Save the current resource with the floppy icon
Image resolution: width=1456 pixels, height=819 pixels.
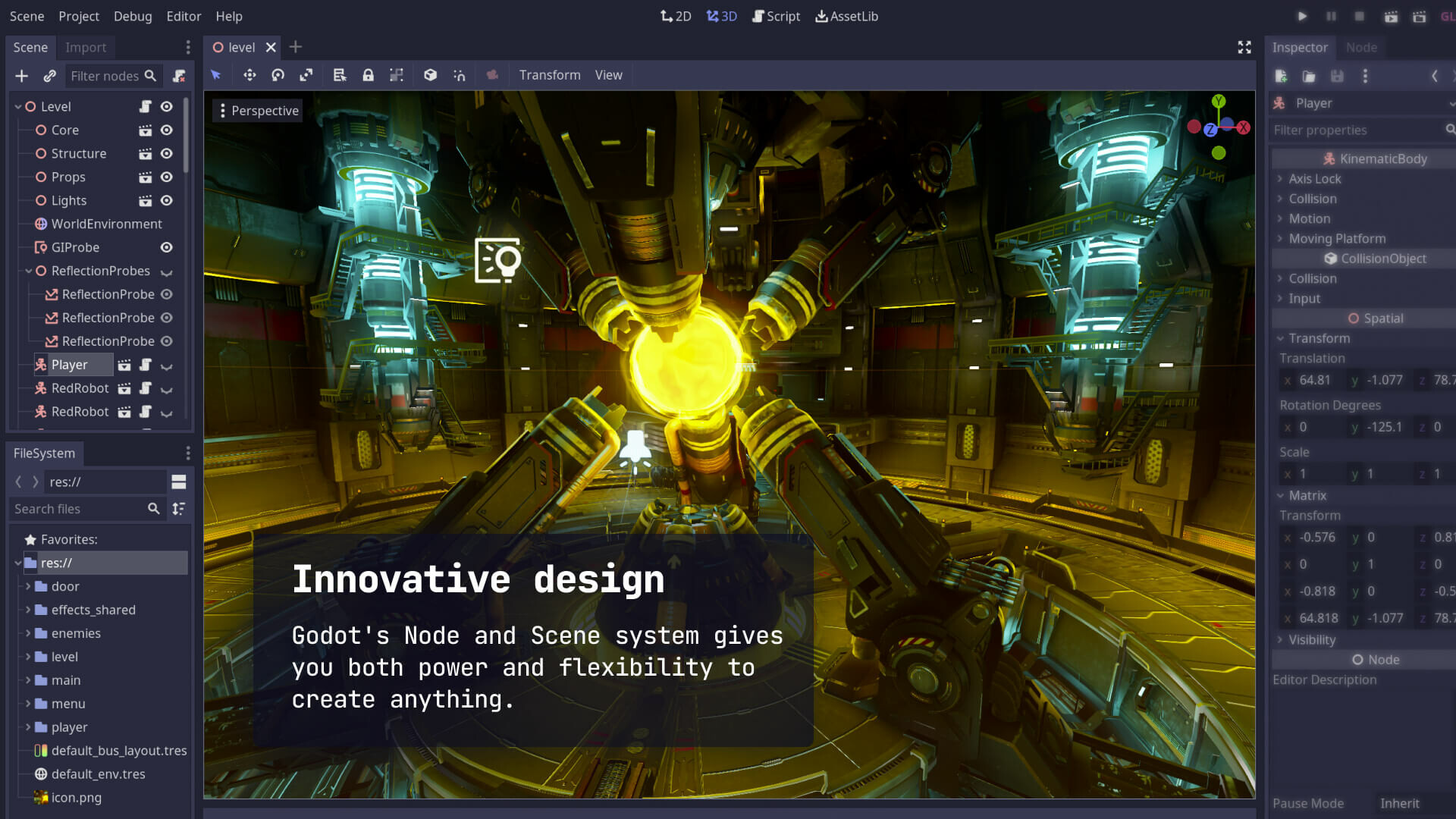pyautogui.click(x=1336, y=76)
